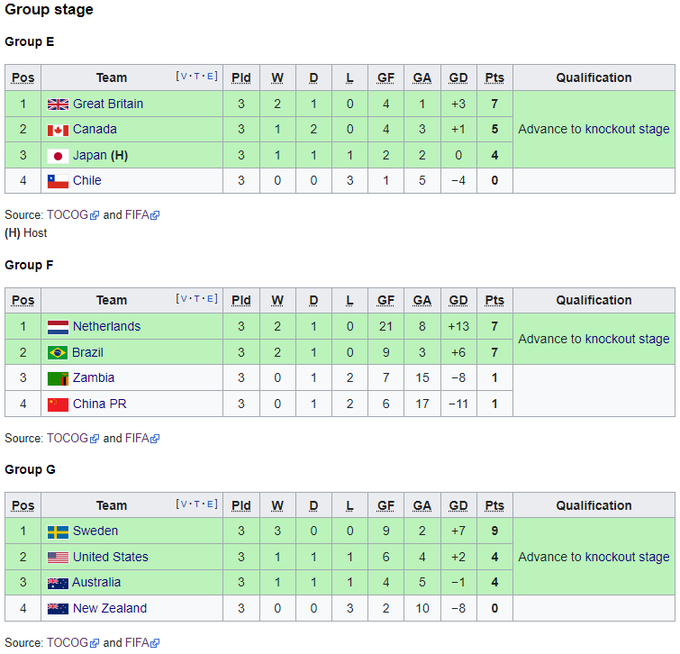Screen dimensions: 680x654
Task: Click the Great Britain flag icon
Action: click(x=57, y=104)
